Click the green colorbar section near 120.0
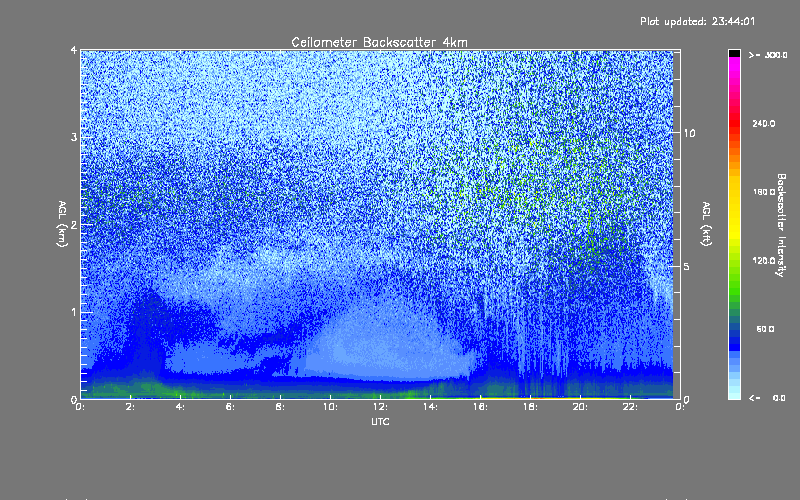This screenshot has width=800, height=500. coord(734,268)
